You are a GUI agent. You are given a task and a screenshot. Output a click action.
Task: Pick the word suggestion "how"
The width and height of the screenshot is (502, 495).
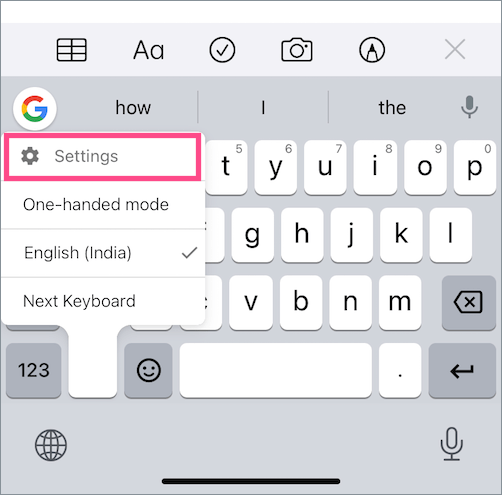[x=133, y=108]
